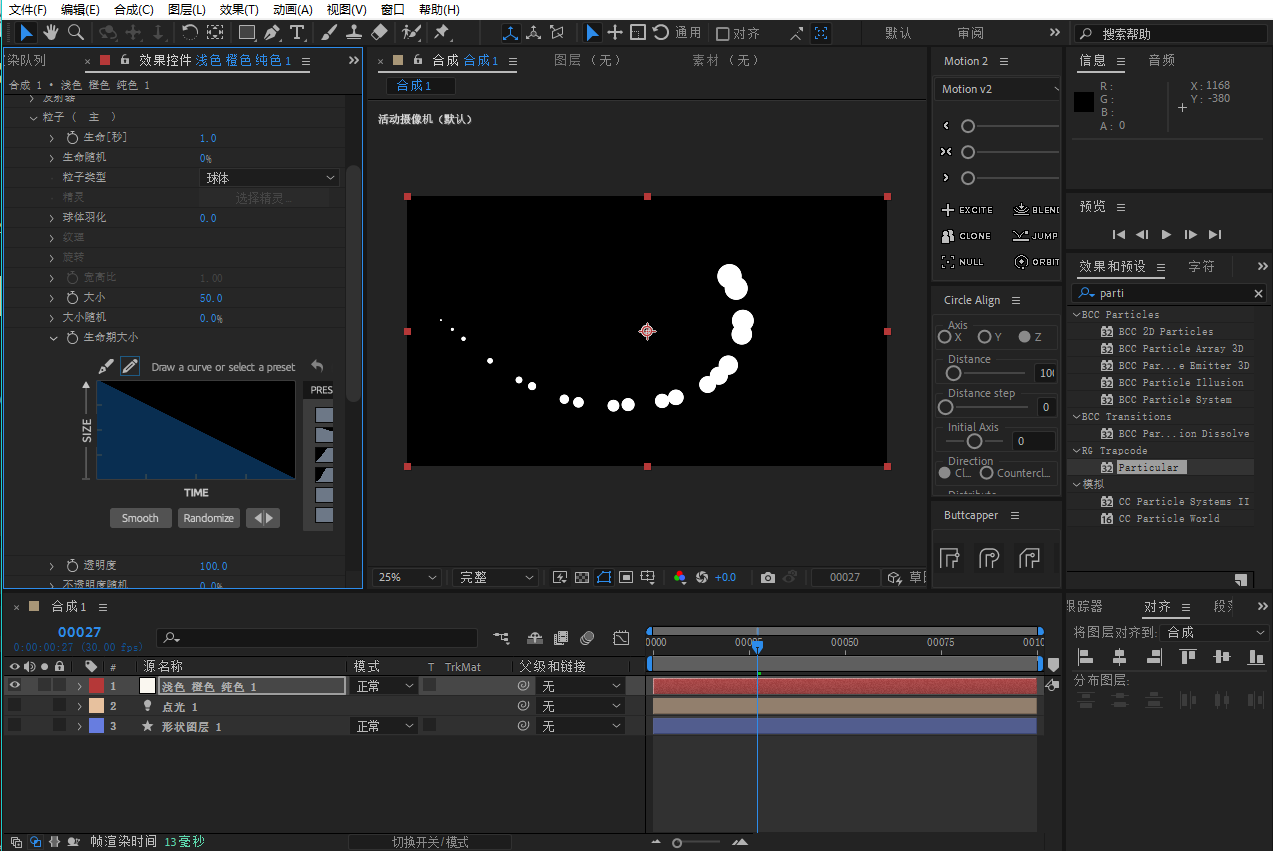Open the 效果(T) menu

tap(239, 9)
